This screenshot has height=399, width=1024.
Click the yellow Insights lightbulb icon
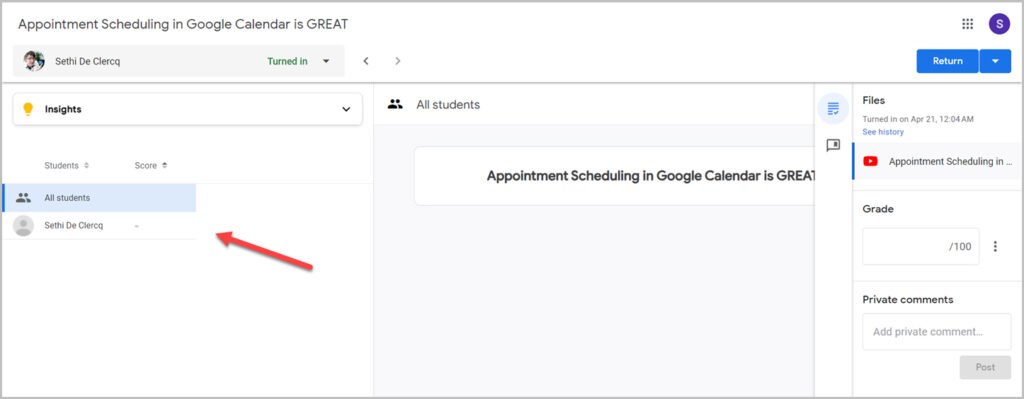(x=27, y=109)
